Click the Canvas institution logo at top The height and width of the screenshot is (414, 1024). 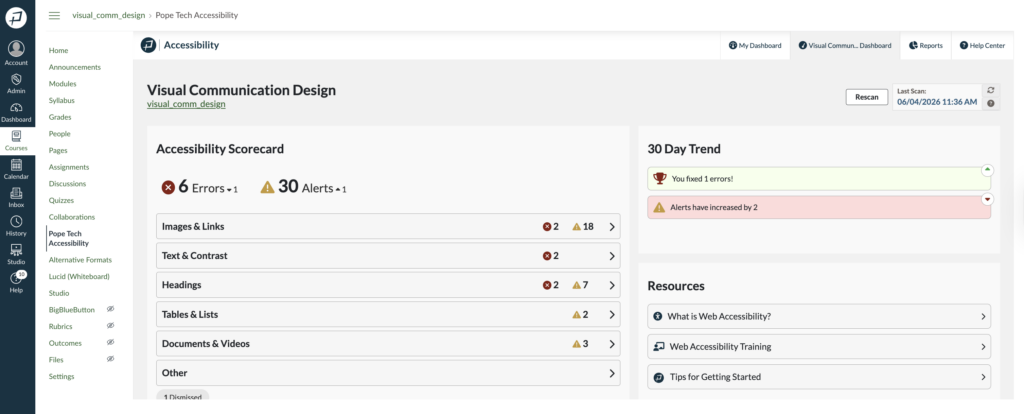coord(16,18)
